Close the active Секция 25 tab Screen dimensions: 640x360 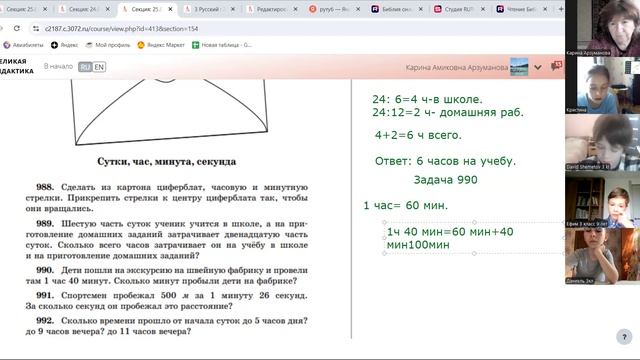pos(170,9)
